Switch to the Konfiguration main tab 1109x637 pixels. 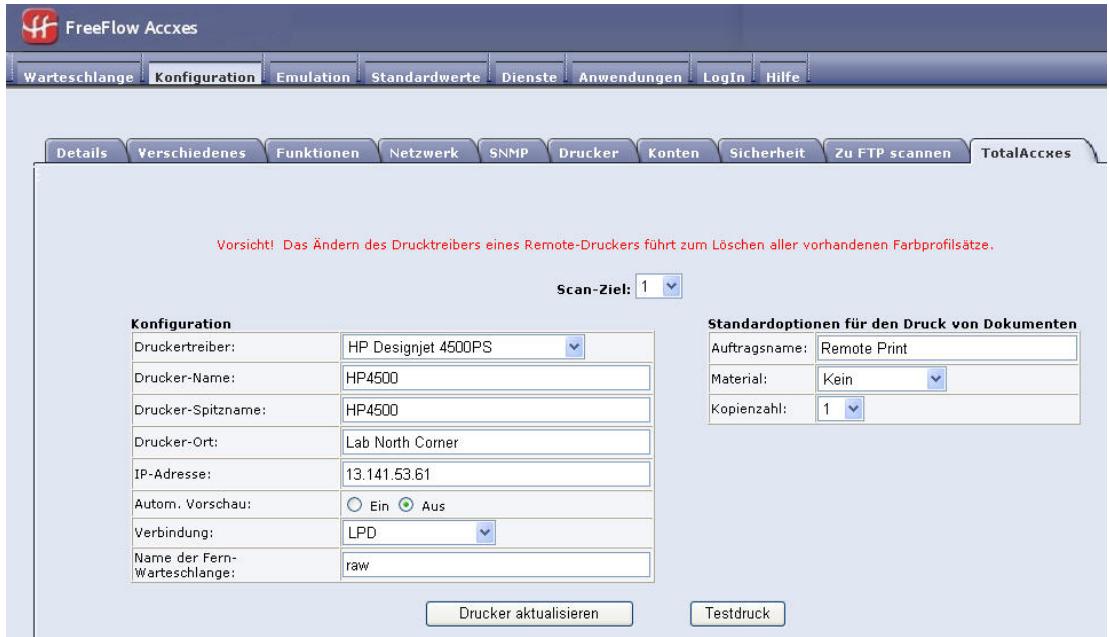click(x=205, y=76)
